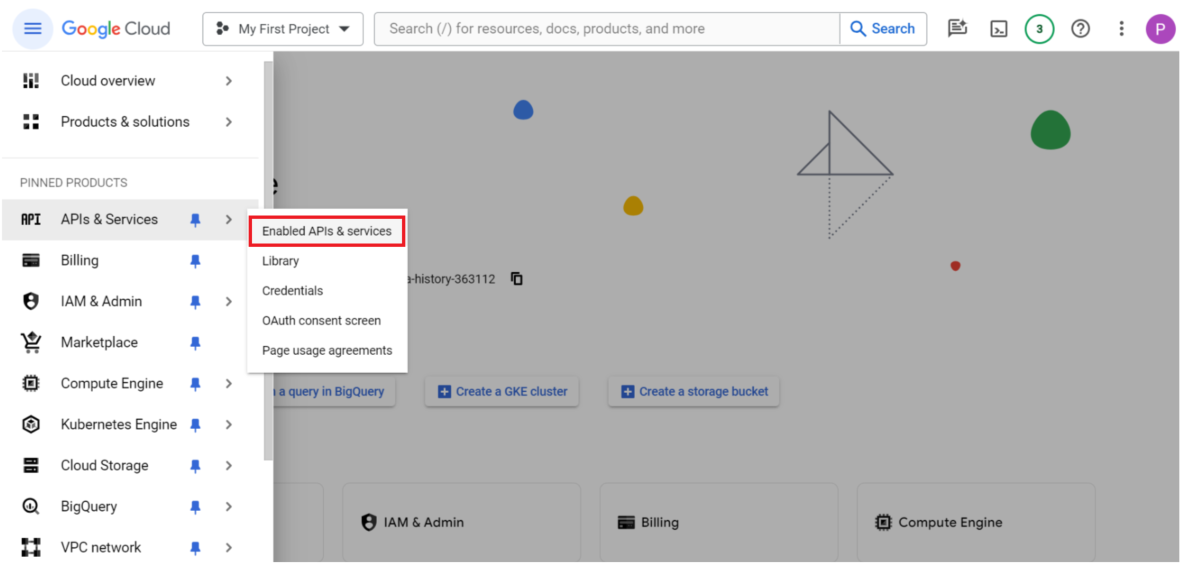Image resolution: width=1188 pixels, height=573 pixels.
Task: Unpin APIs & Services
Action: pyautogui.click(x=195, y=220)
